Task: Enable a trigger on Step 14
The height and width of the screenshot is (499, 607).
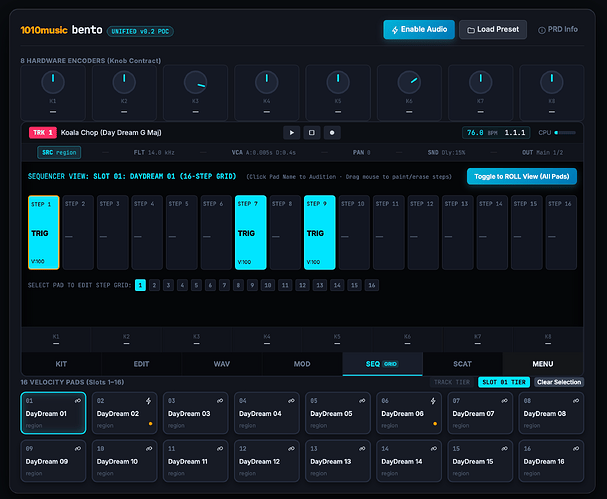Action: pyautogui.click(x=492, y=232)
